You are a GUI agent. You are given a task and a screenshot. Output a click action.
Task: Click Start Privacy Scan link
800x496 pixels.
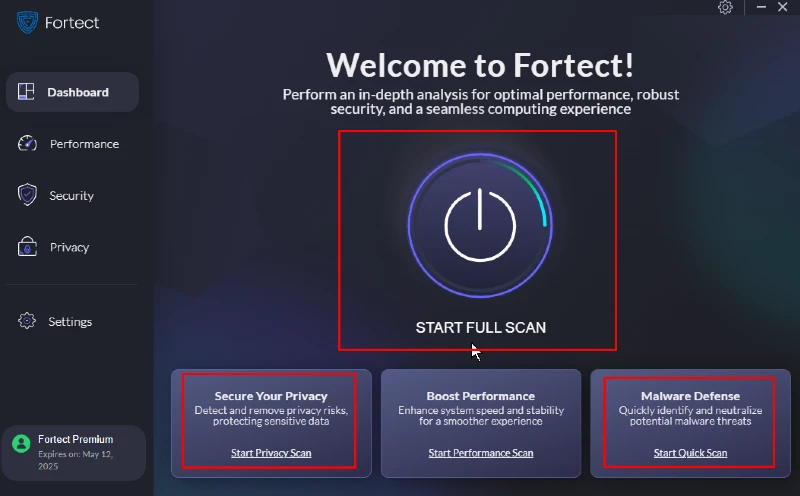(271, 453)
